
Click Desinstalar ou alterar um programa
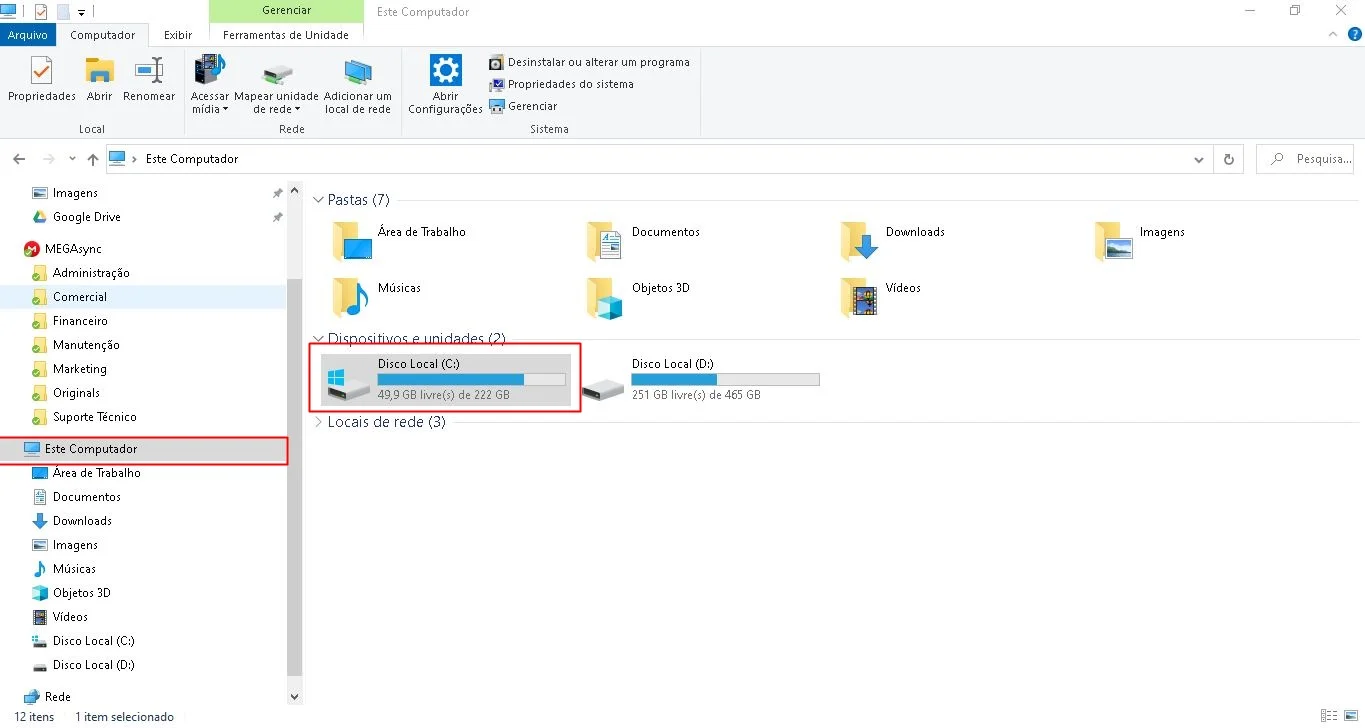[x=597, y=62]
